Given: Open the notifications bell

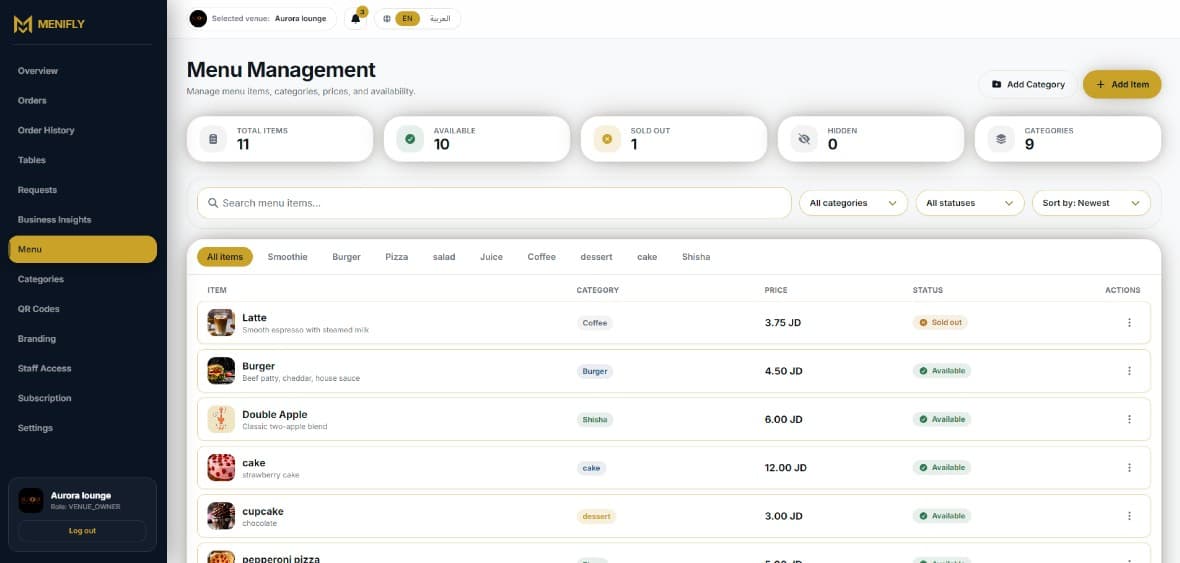Looking at the screenshot, I should [x=356, y=19].
